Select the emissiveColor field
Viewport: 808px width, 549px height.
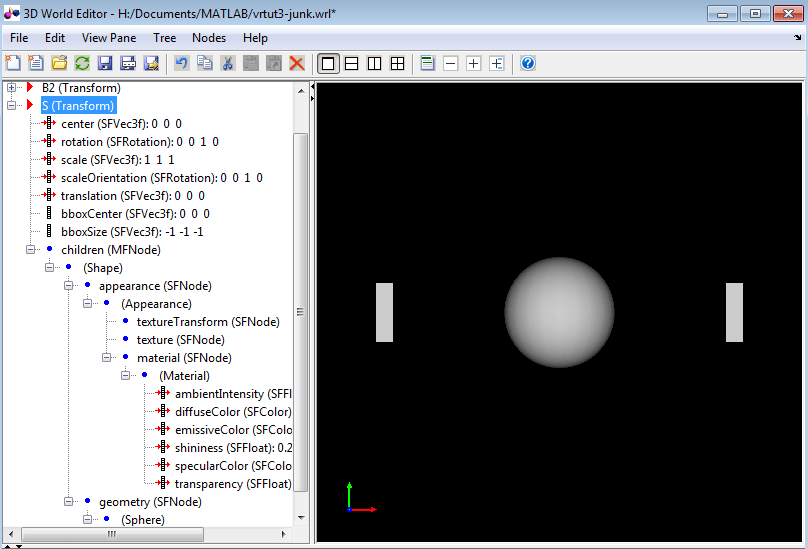pyautogui.click(x=233, y=430)
